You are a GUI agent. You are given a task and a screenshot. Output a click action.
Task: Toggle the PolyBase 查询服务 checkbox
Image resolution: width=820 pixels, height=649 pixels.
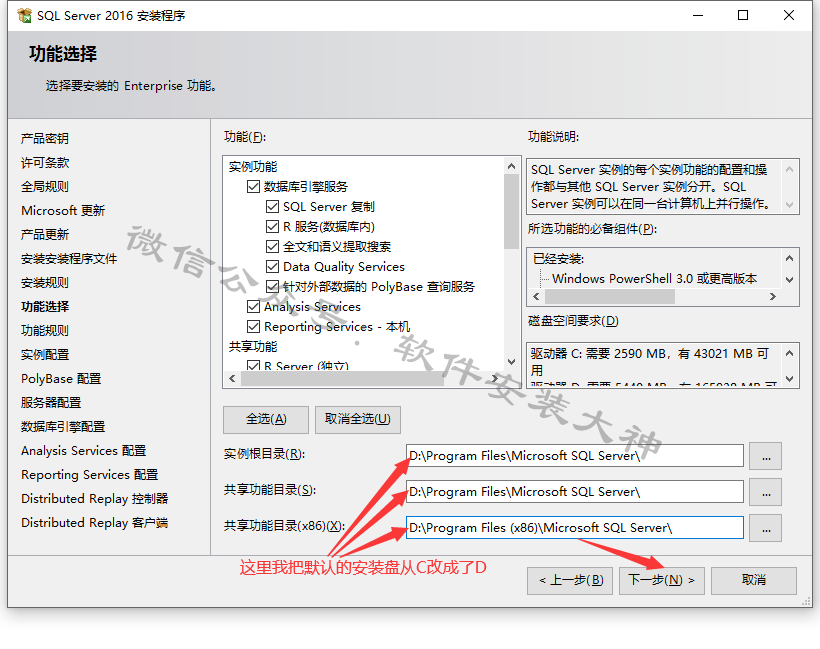coord(272,287)
